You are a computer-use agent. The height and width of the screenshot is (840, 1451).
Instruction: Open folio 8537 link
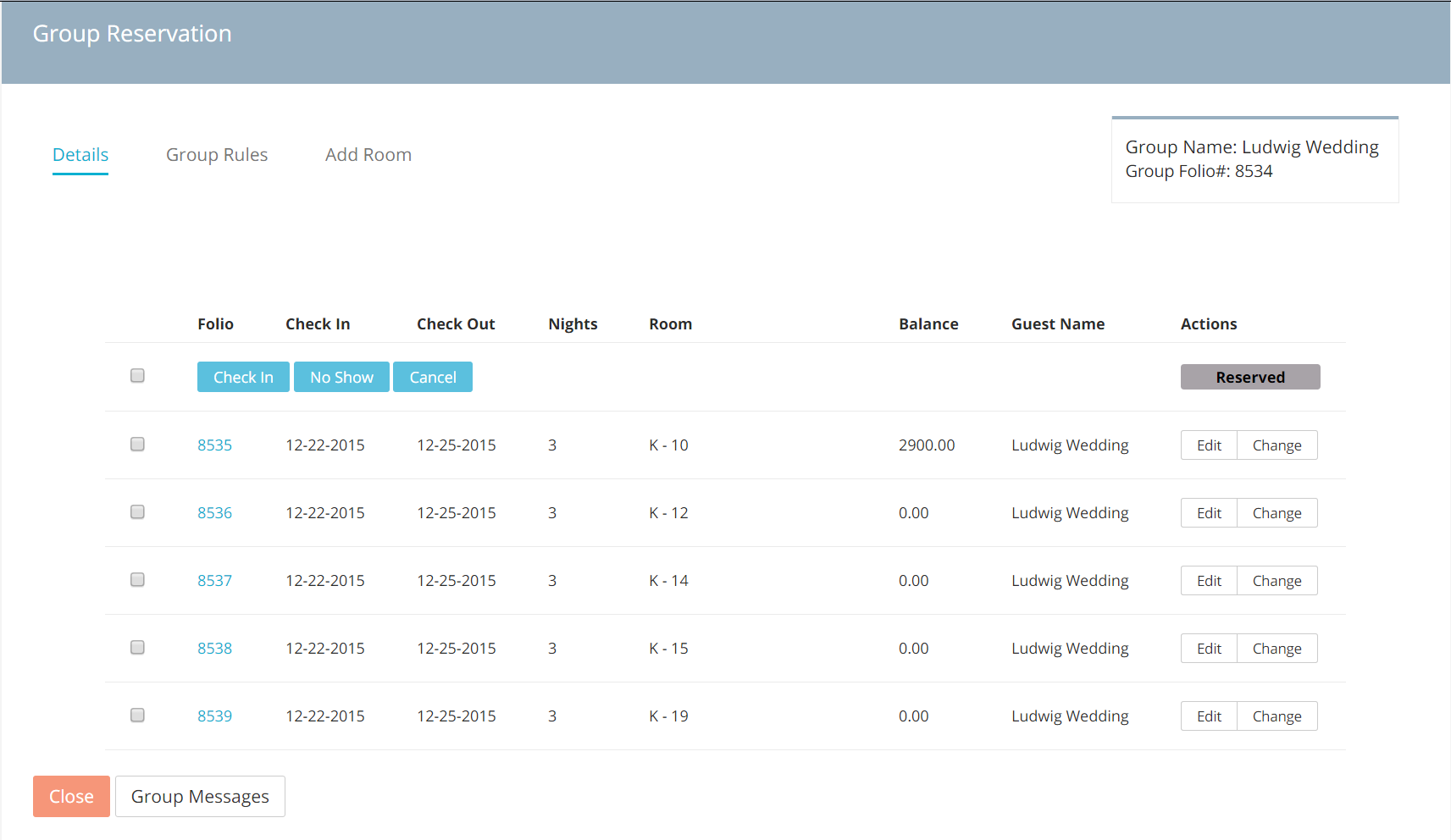point(214,581)
